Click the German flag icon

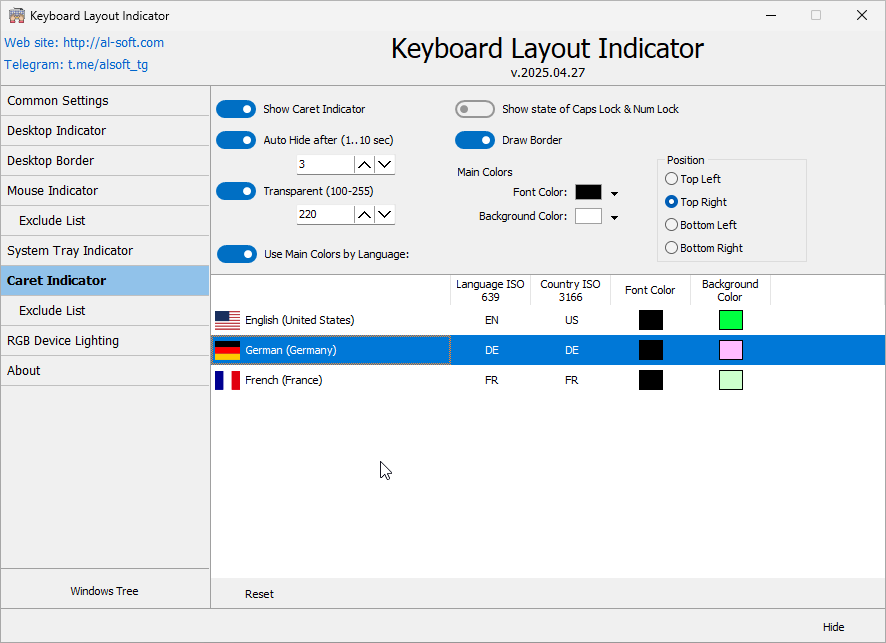click(226, 350)
